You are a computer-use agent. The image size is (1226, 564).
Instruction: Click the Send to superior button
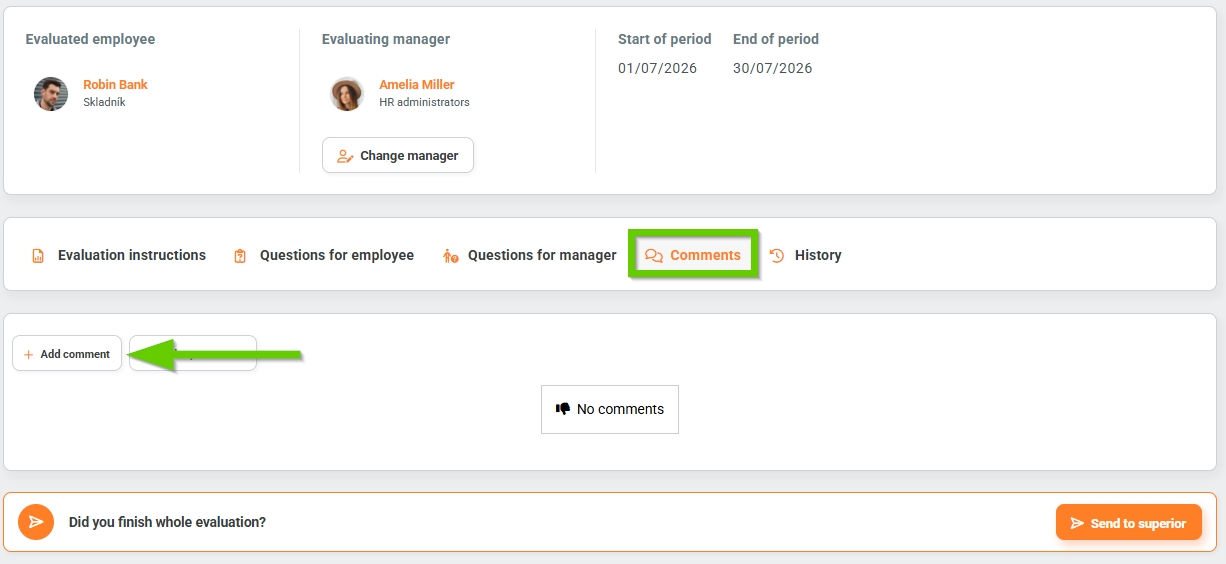click(x=1129, y=523)
